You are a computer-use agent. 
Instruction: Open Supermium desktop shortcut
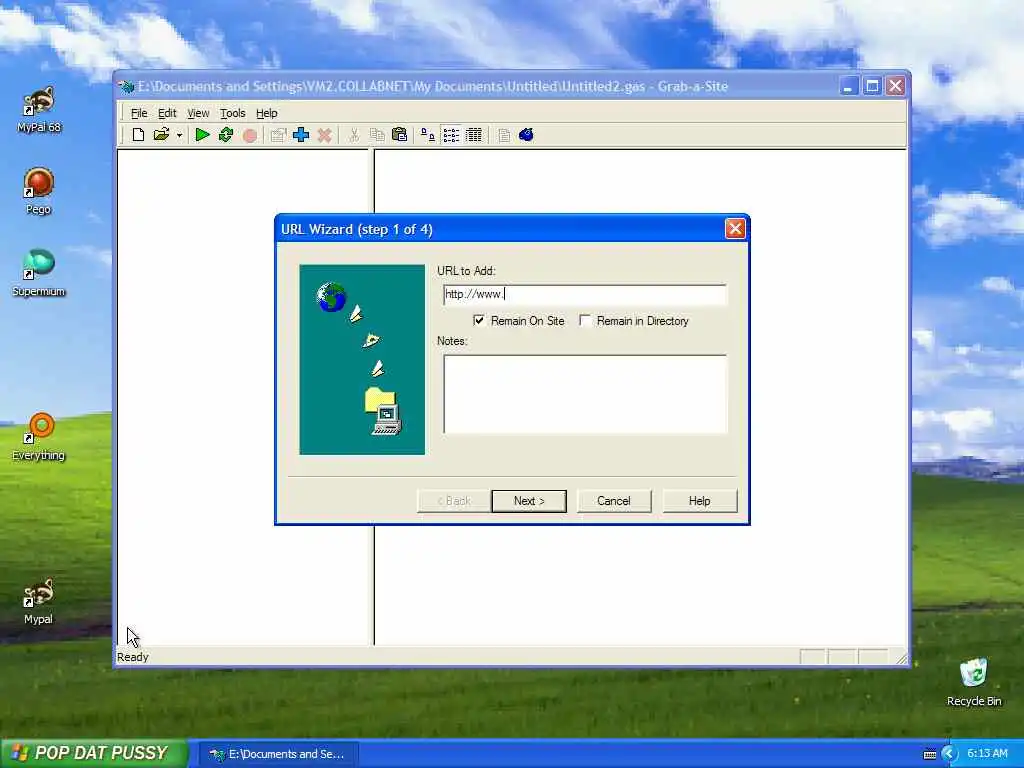tap(39, 274)
